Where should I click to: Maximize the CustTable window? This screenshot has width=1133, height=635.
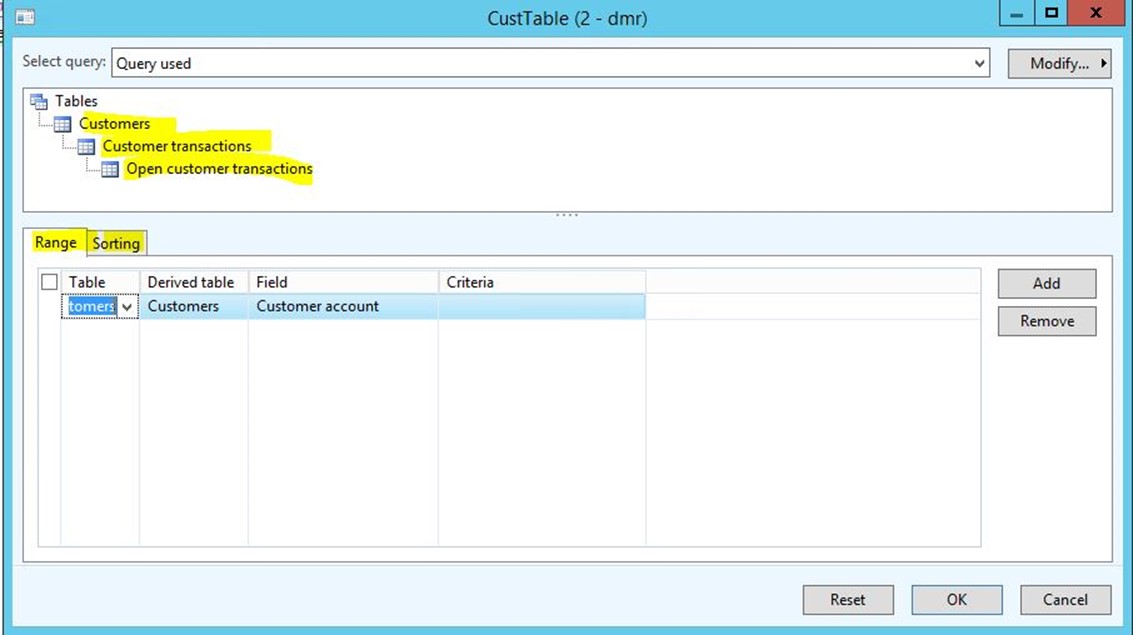coord(1051,13)
